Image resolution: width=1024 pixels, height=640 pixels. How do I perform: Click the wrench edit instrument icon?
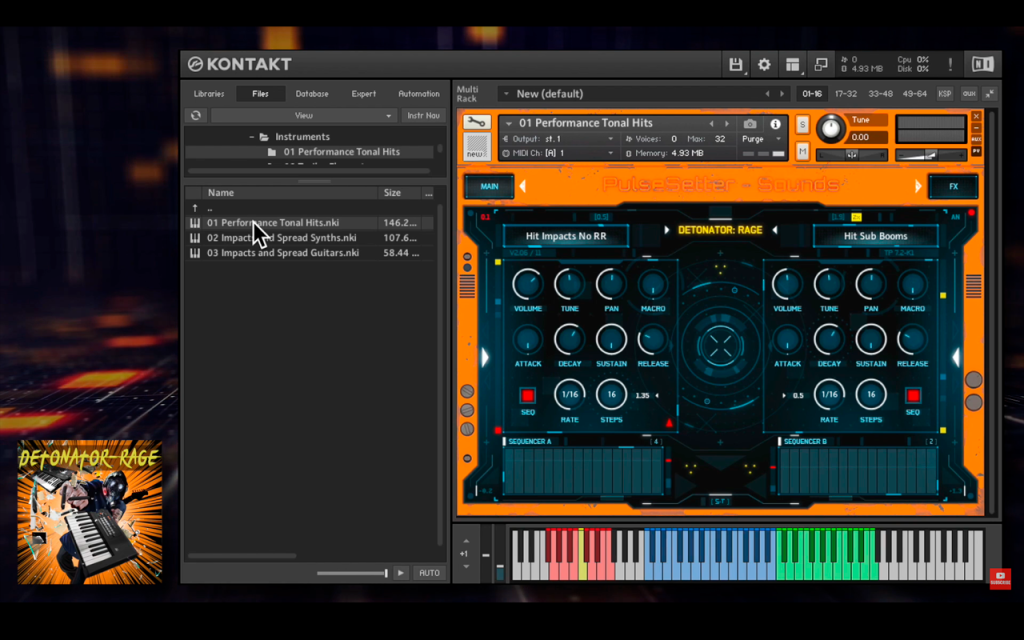(476, 122)
